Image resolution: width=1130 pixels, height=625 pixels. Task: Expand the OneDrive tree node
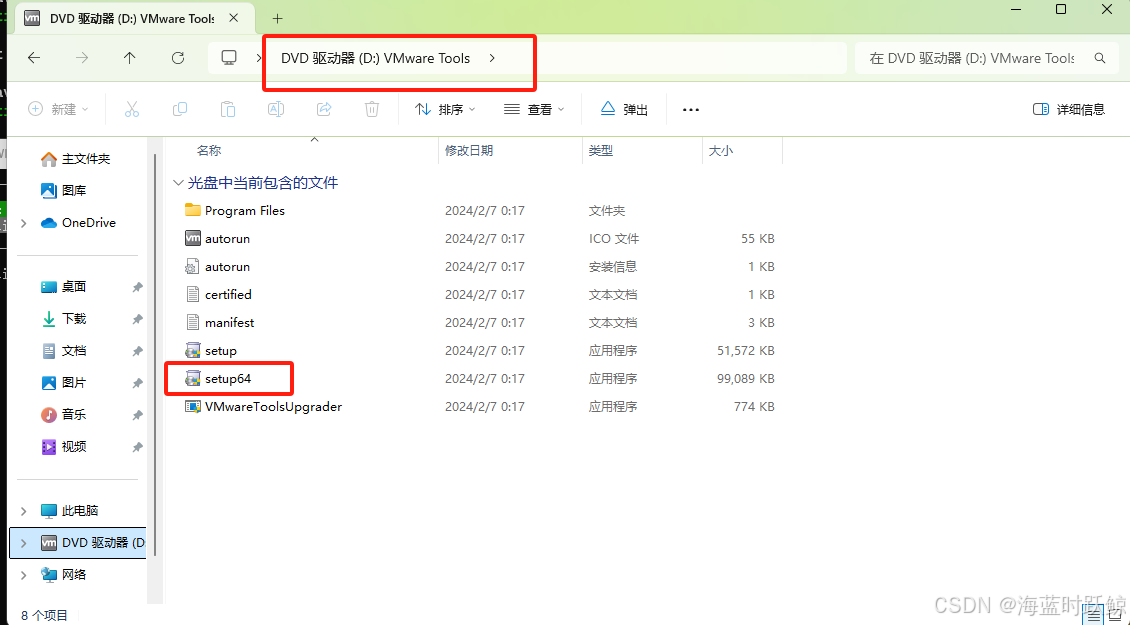pos(24,223)
